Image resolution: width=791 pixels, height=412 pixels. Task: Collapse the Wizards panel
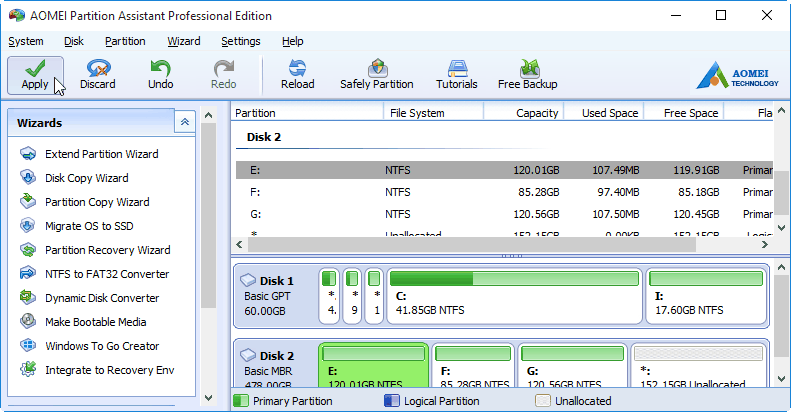point(185,122)
